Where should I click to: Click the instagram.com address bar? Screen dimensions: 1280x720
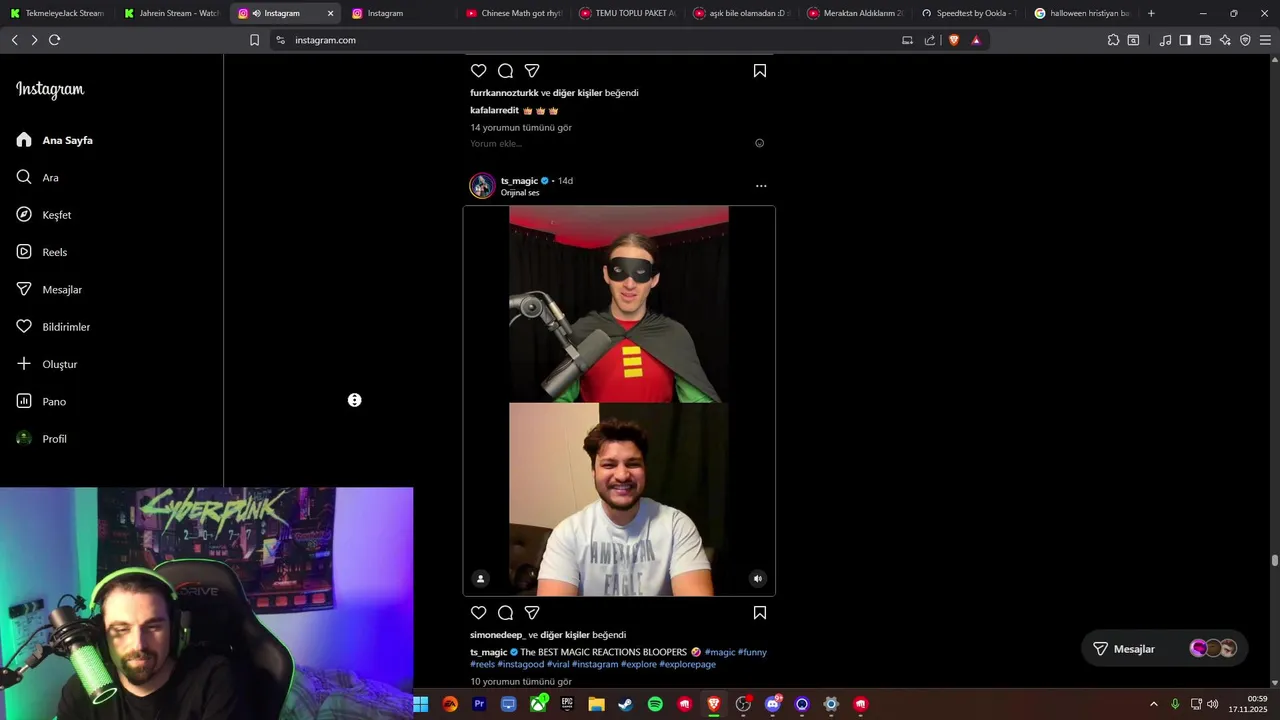pyautogui.click(x=590, y=40)
